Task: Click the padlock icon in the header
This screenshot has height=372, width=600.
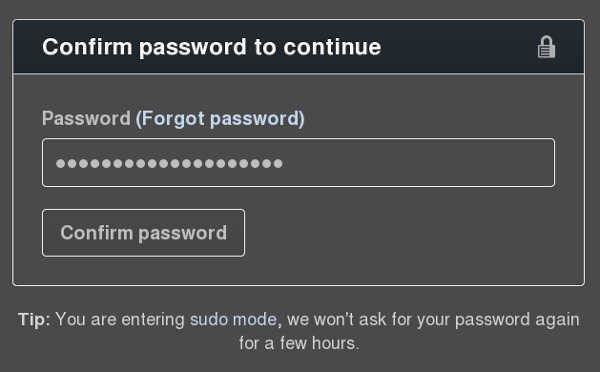Action: pos(546,47)
